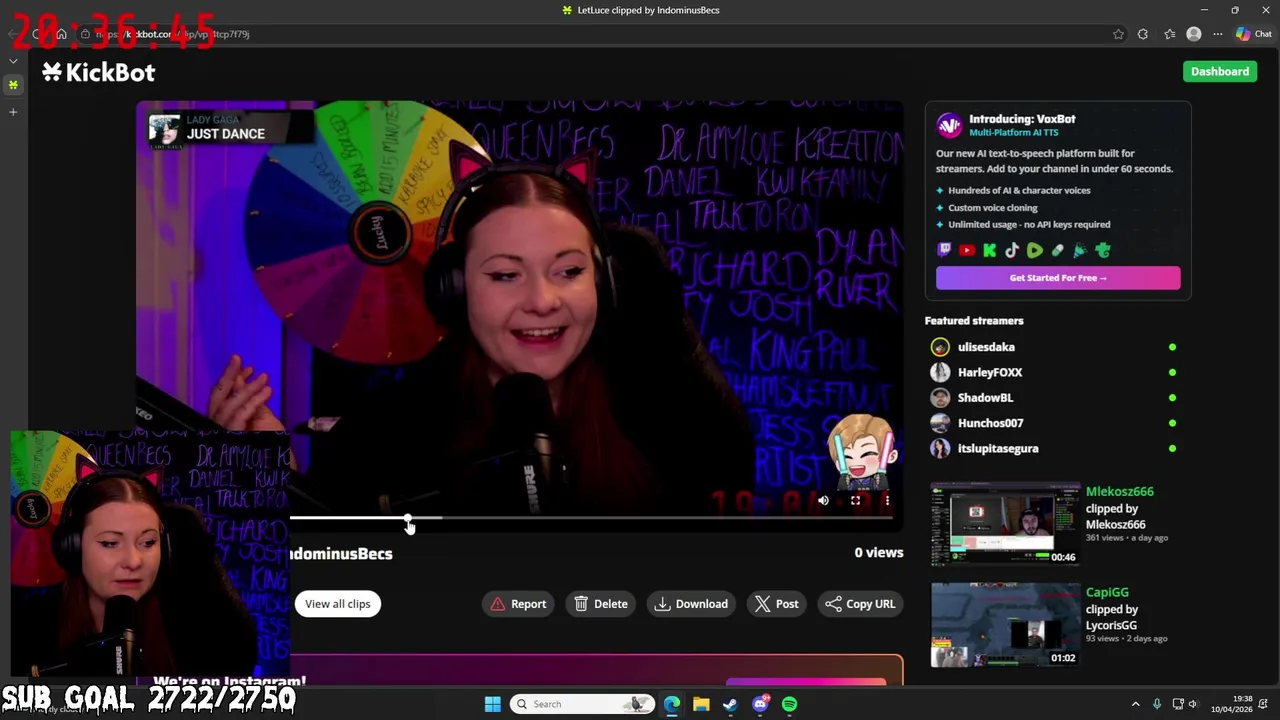Click the party popper icon in VoxBot card
The width and height of the screenshot is (1280, 720).
tap(1080, 250)
